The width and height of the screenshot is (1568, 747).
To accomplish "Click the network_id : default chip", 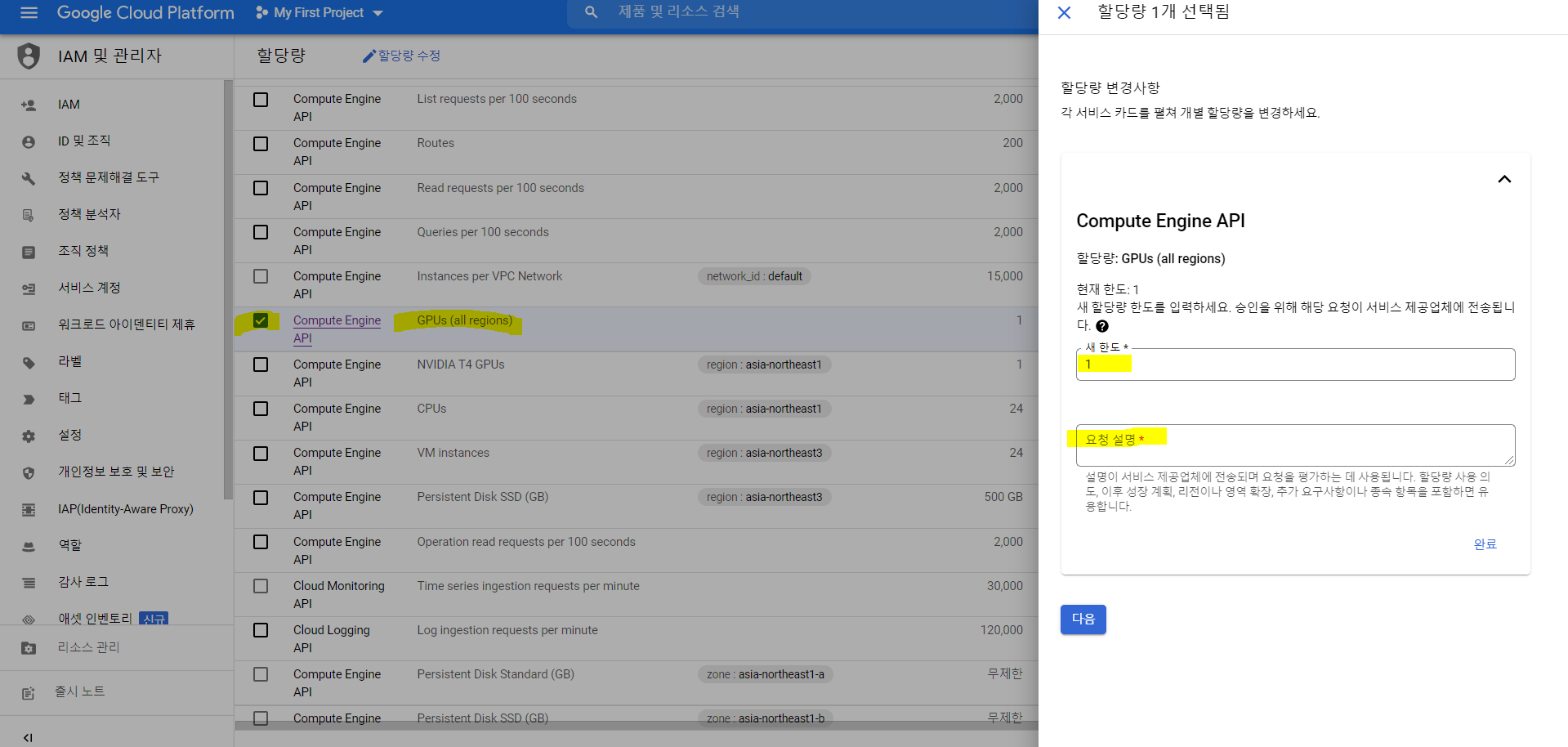I will click(x=754, y=276).
